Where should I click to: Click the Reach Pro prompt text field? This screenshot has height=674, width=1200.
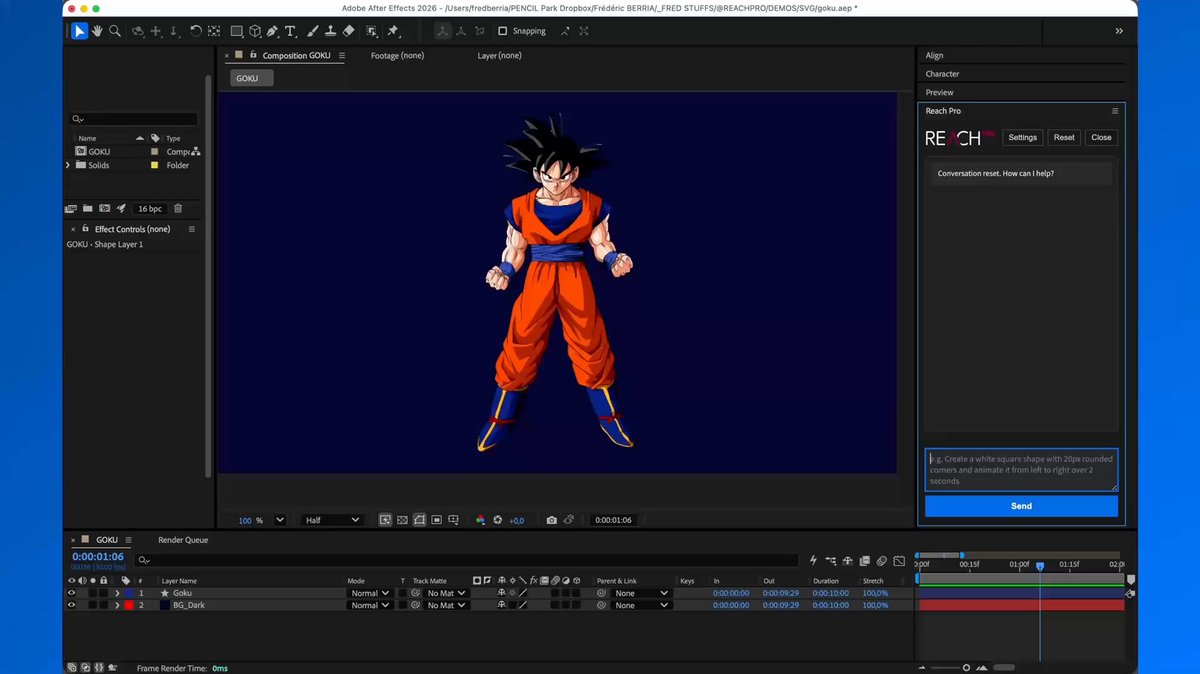1021,470
